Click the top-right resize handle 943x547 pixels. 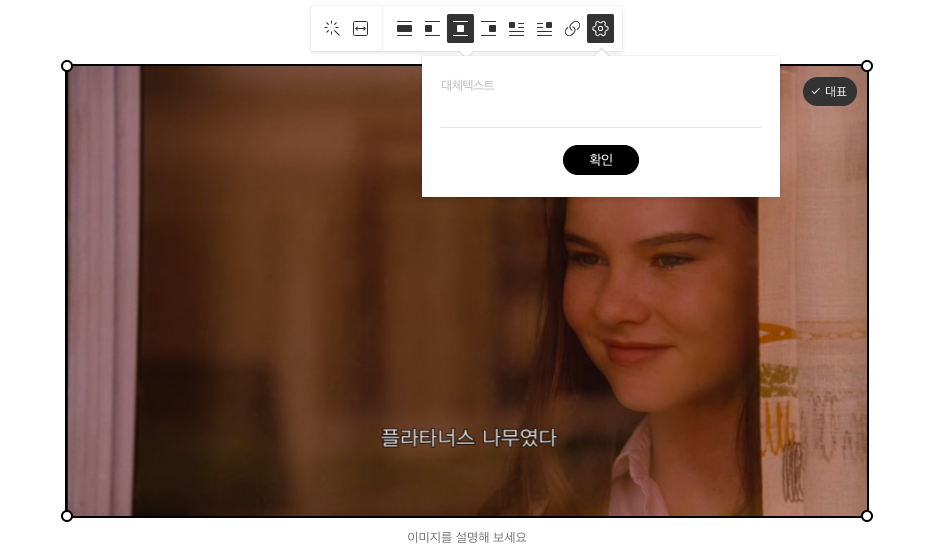point(867,66)
